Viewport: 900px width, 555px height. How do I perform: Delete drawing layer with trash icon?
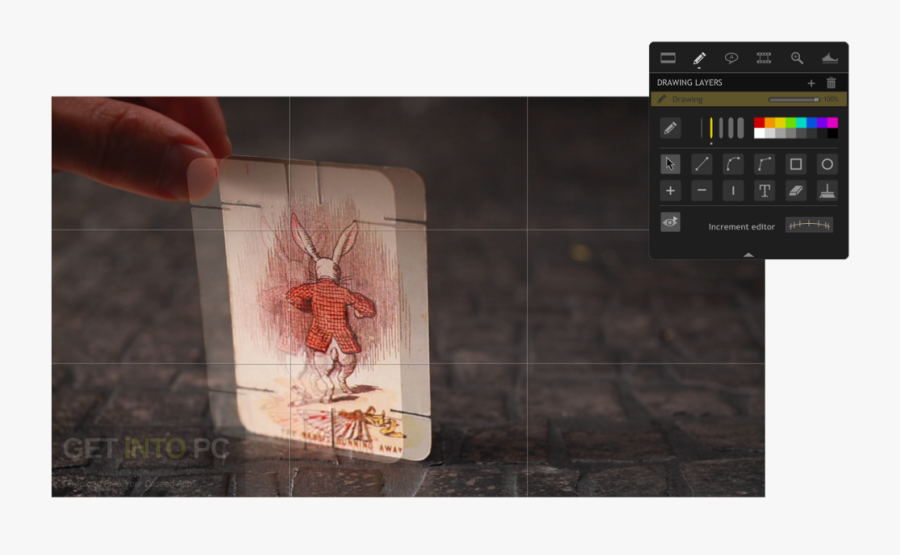[x=831, y=83]
